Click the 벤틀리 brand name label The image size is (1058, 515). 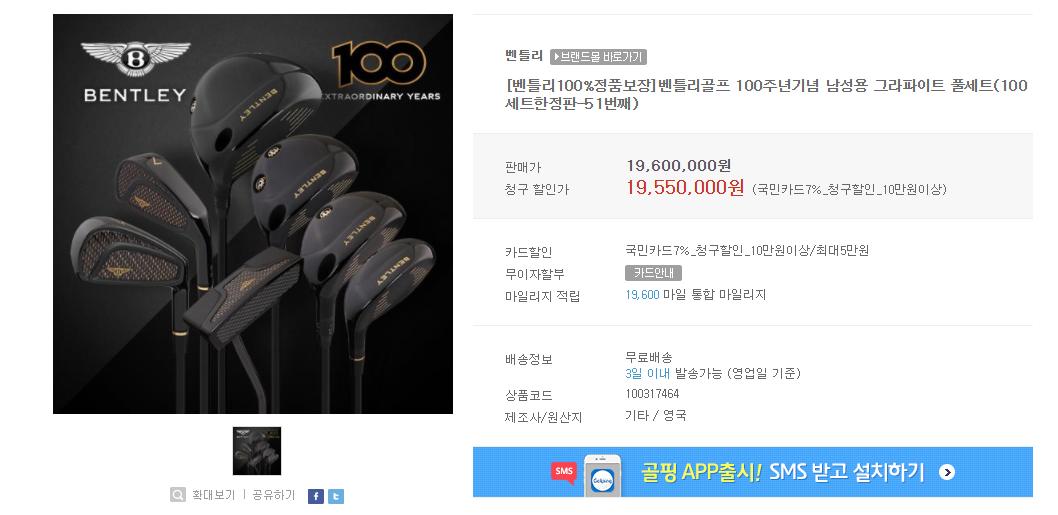(524, 56)
